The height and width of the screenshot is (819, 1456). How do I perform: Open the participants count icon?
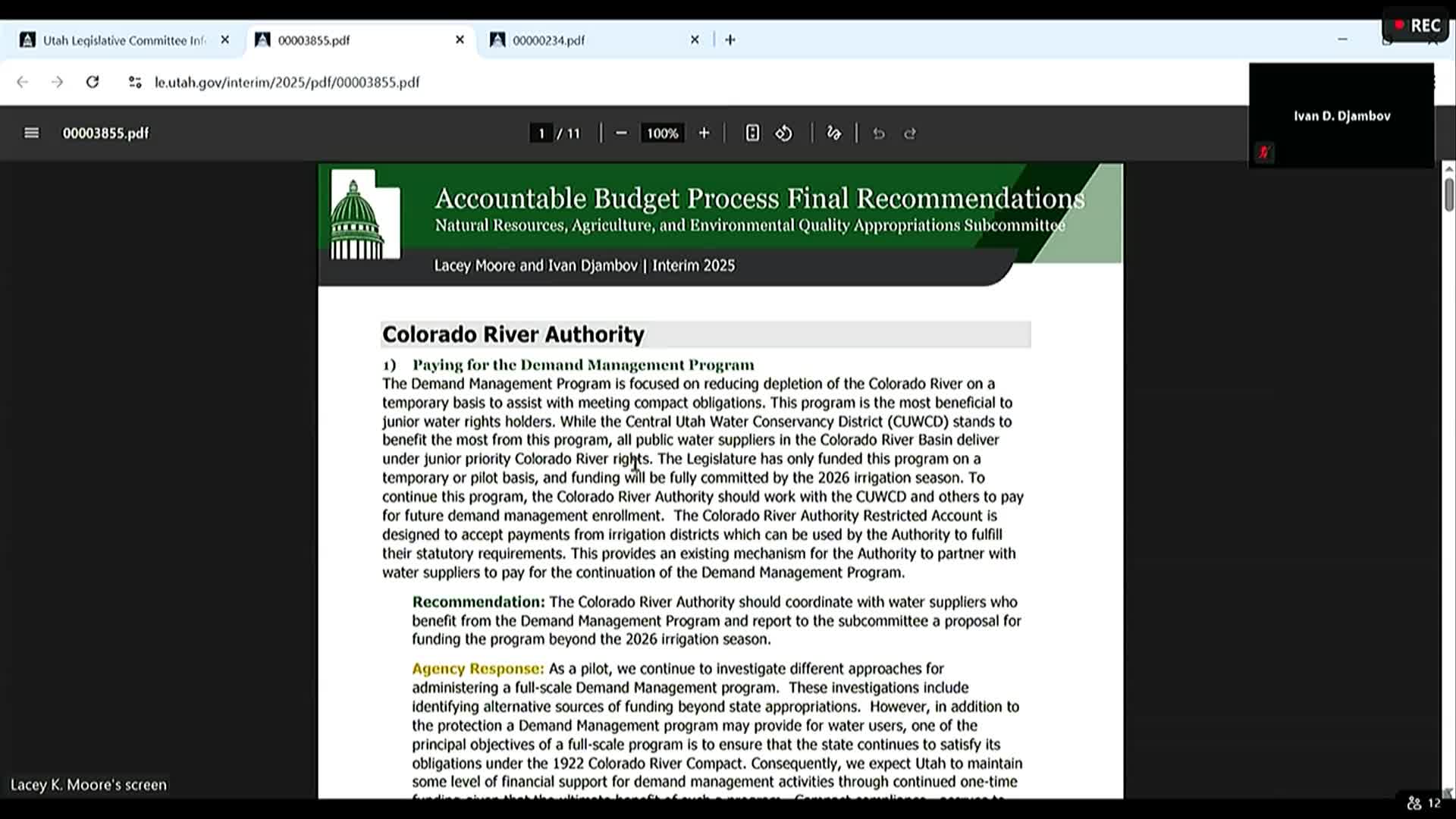1415,802
